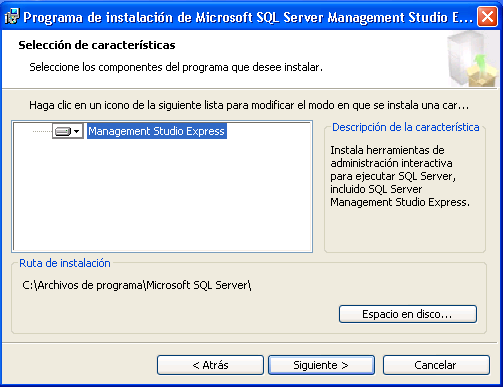Click the empty area of the feature list

click(x=162, y=197)
